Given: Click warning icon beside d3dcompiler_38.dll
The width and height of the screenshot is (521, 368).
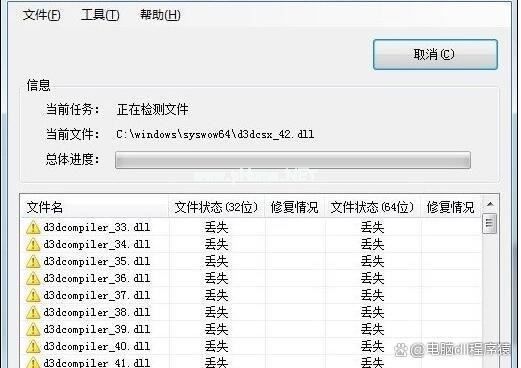Looking at the screenshot, I should coord(33,313).
